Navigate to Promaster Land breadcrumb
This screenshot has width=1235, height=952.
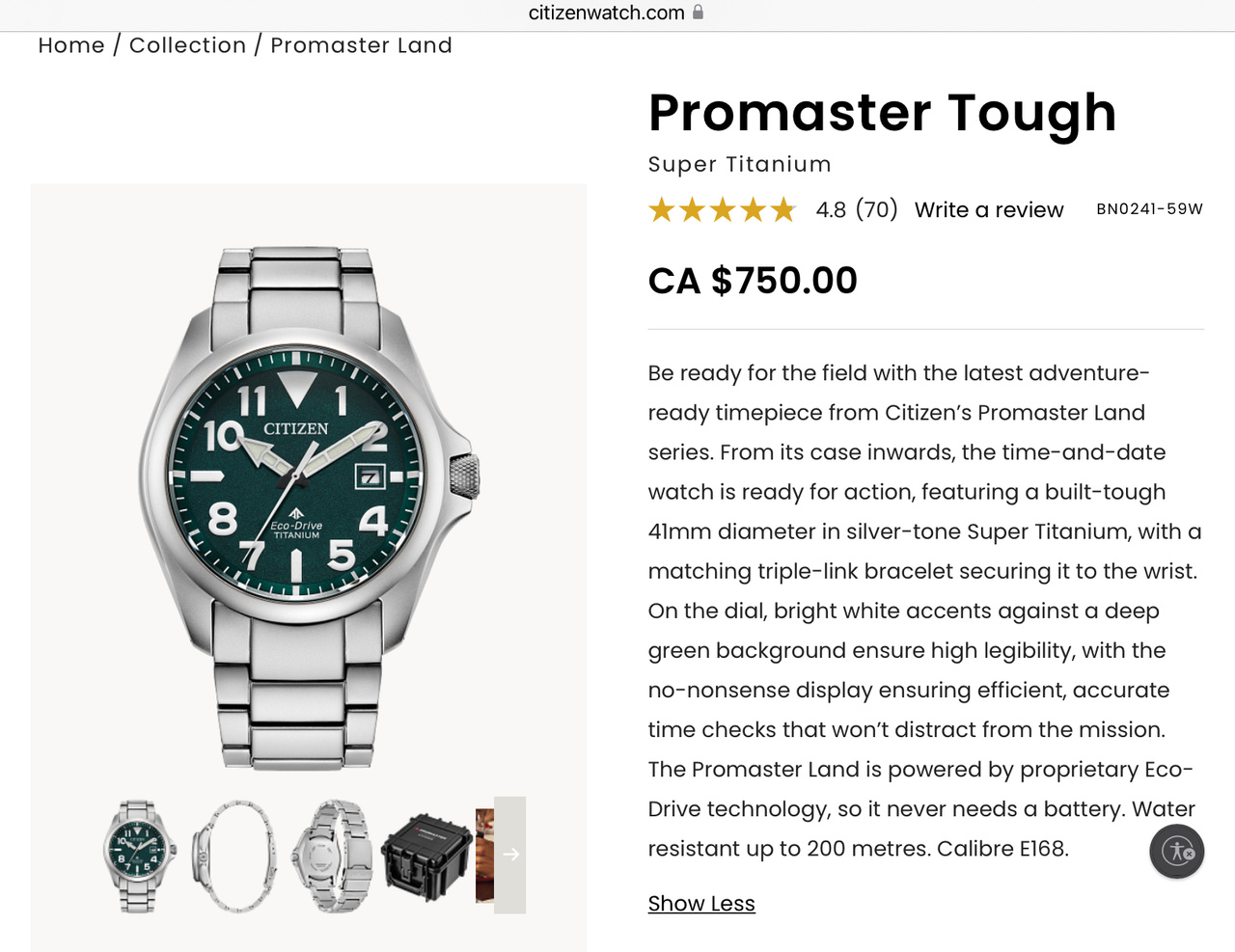coord(361,45)
